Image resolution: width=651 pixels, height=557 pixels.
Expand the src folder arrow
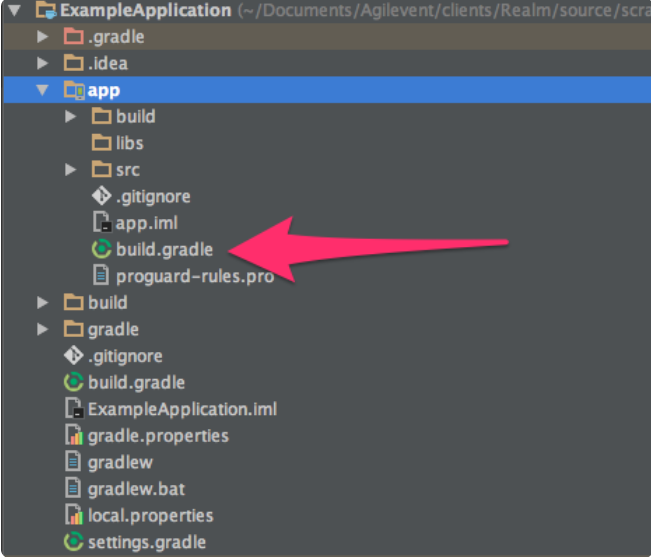click(70, 170)
